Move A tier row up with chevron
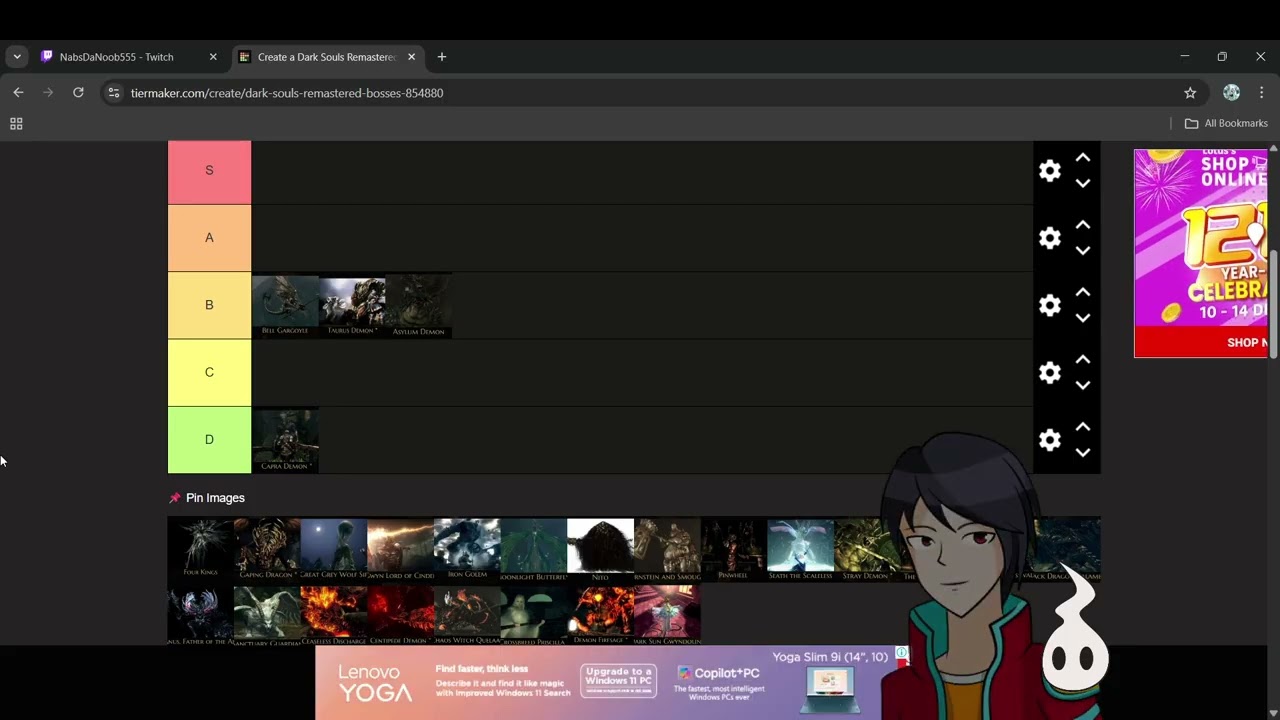Screen dimensions: 1280x720 tap(1083, 225)
